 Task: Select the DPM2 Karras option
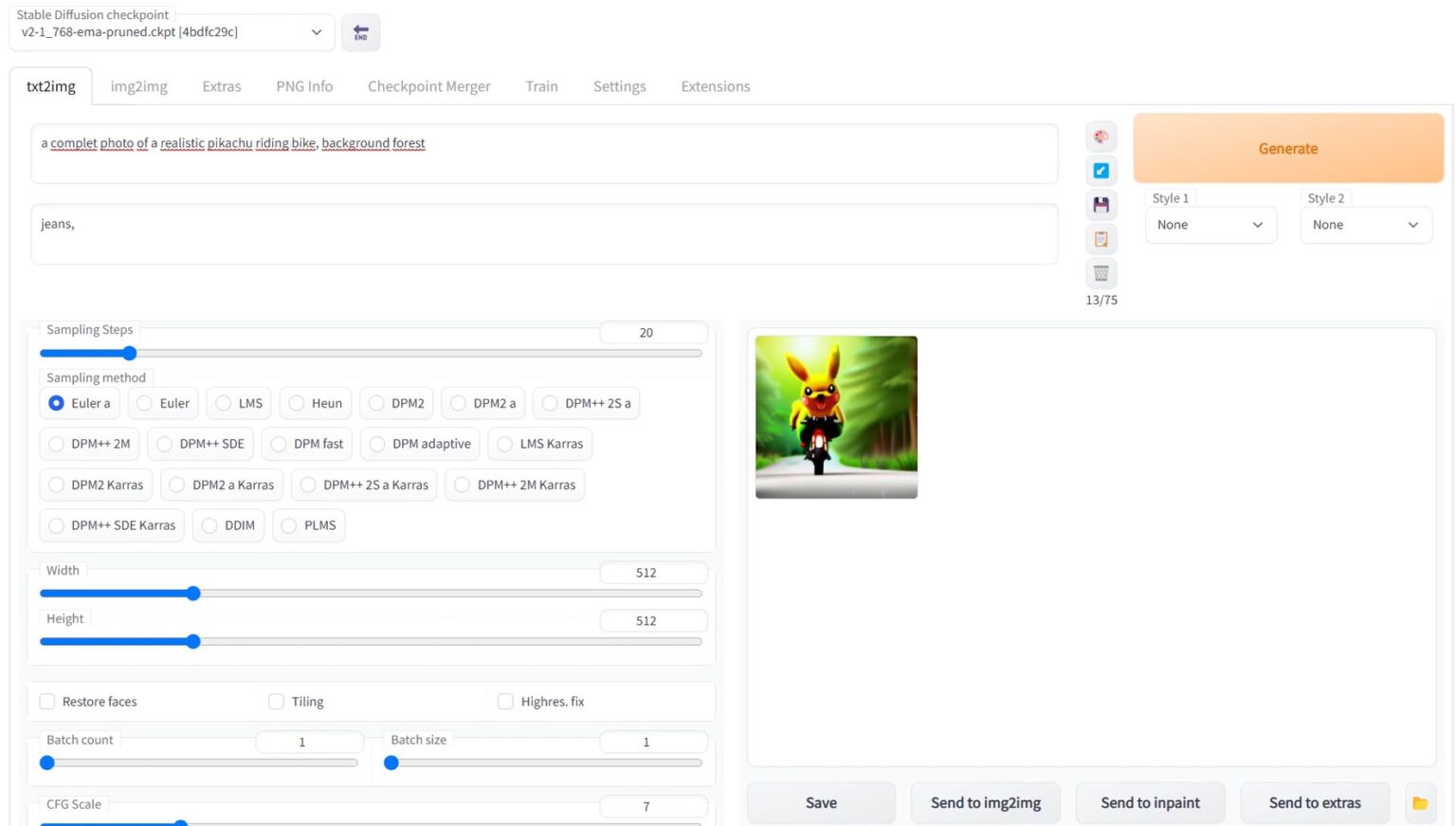(96, 485)
